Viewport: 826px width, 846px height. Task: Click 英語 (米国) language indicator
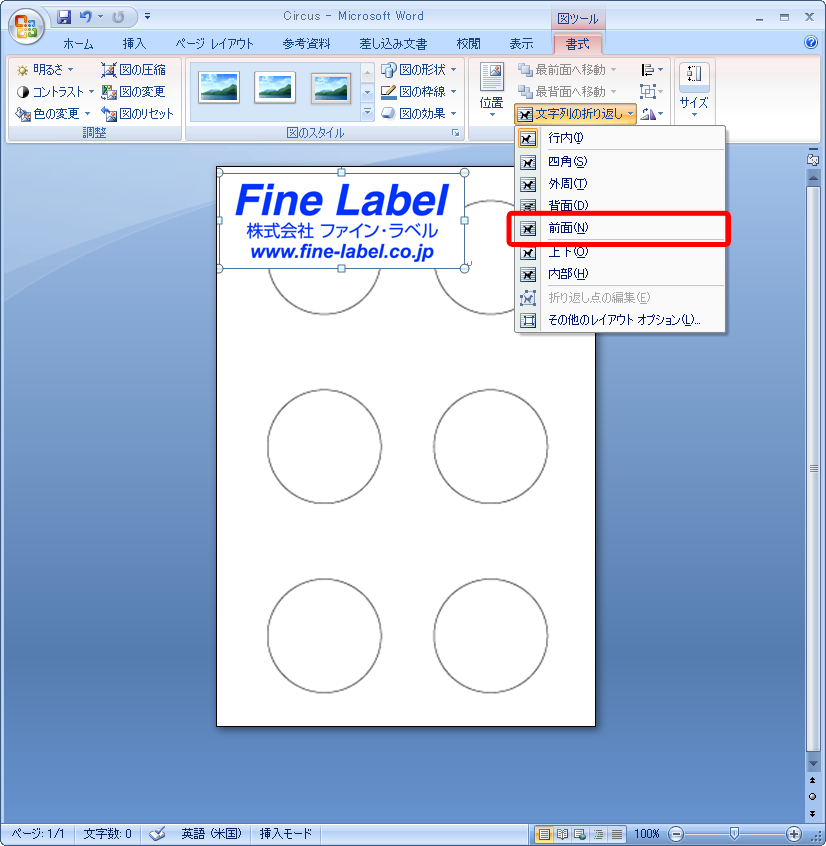click(x=211, y=834)
